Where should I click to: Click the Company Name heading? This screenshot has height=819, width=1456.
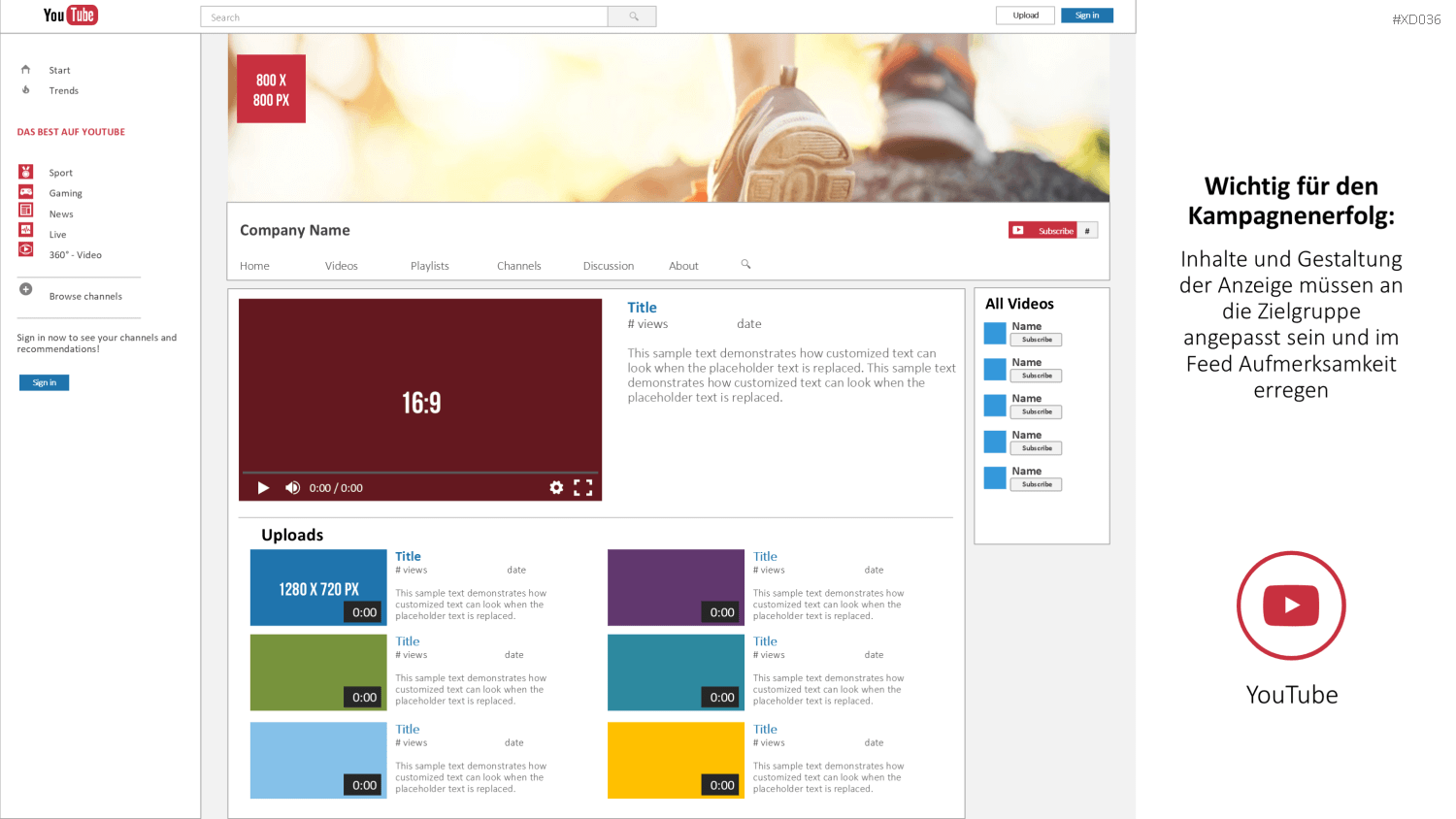point(295,230)
